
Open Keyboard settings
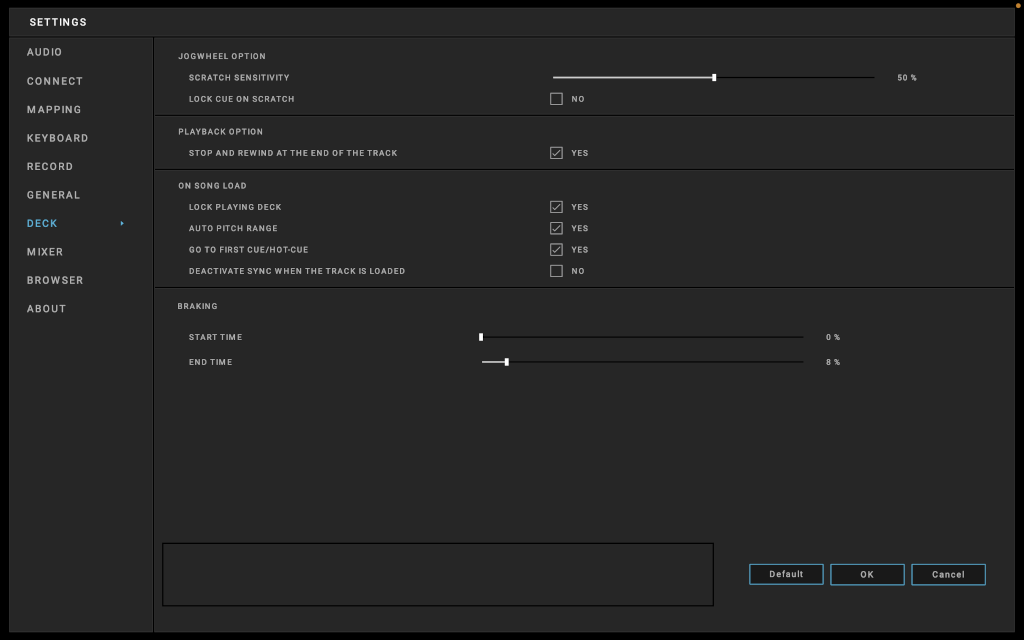[x=57, y=138]
